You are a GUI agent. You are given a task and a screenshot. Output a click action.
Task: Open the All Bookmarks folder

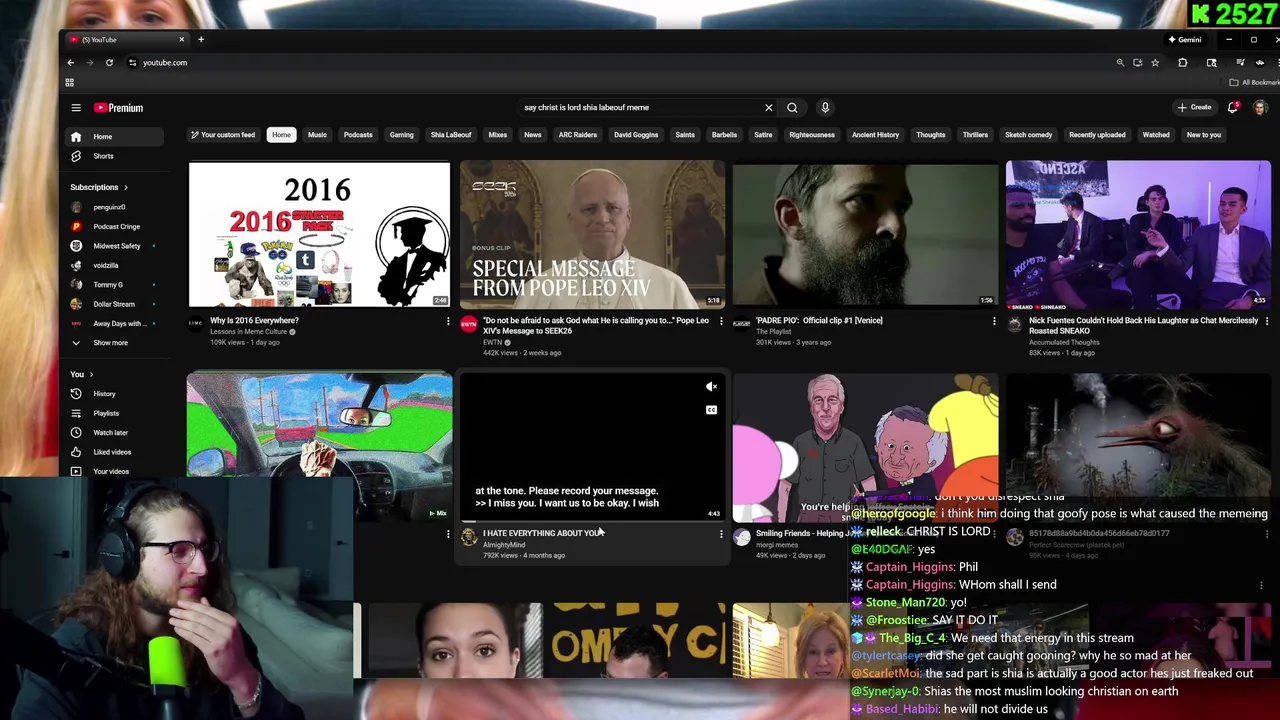tap(1255, 83)
